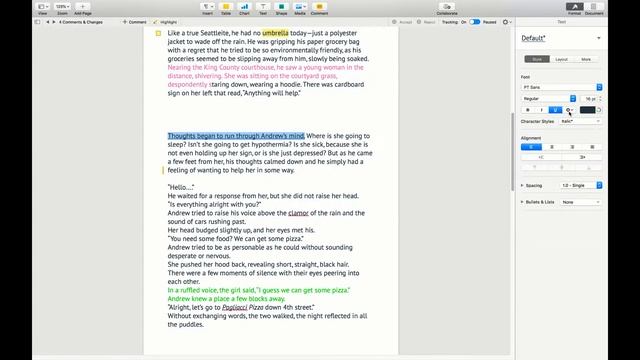The height and width of the screenshot is (360, 640).
Task: Click the Highlight button
Action: 165,22
